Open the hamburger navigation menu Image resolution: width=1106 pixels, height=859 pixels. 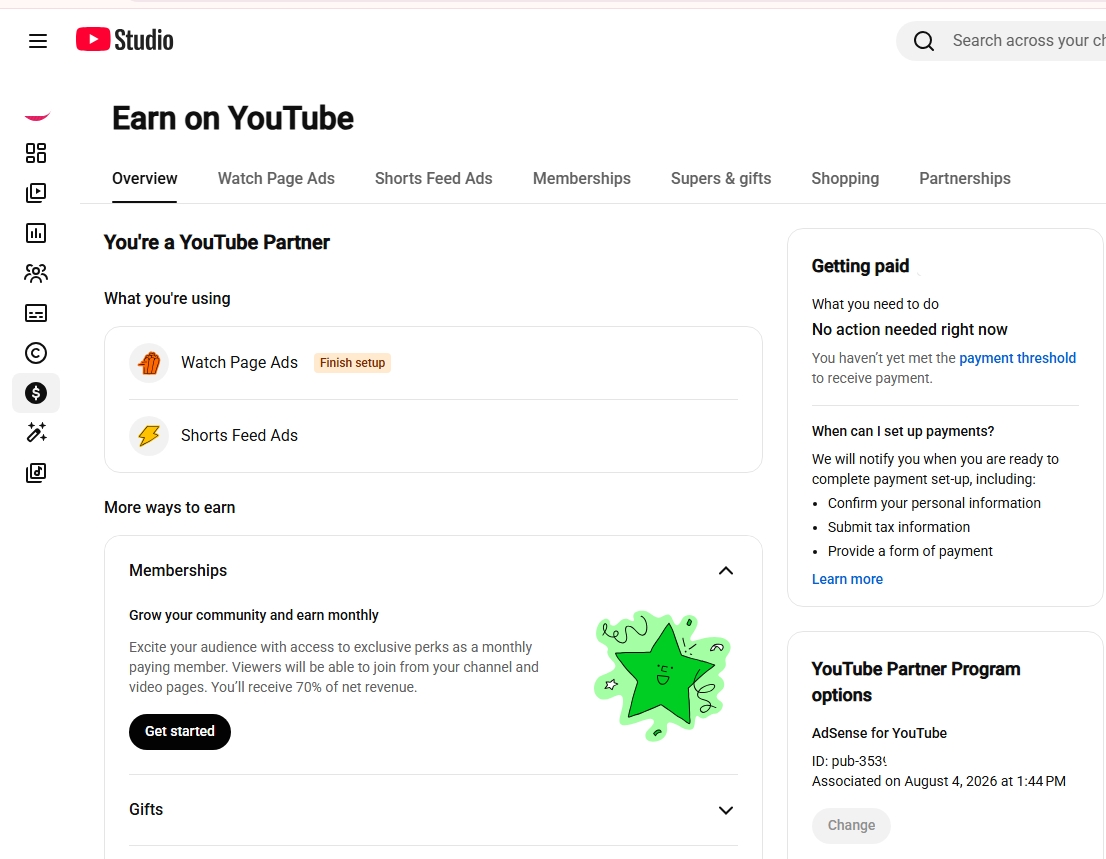pos(38,41)
